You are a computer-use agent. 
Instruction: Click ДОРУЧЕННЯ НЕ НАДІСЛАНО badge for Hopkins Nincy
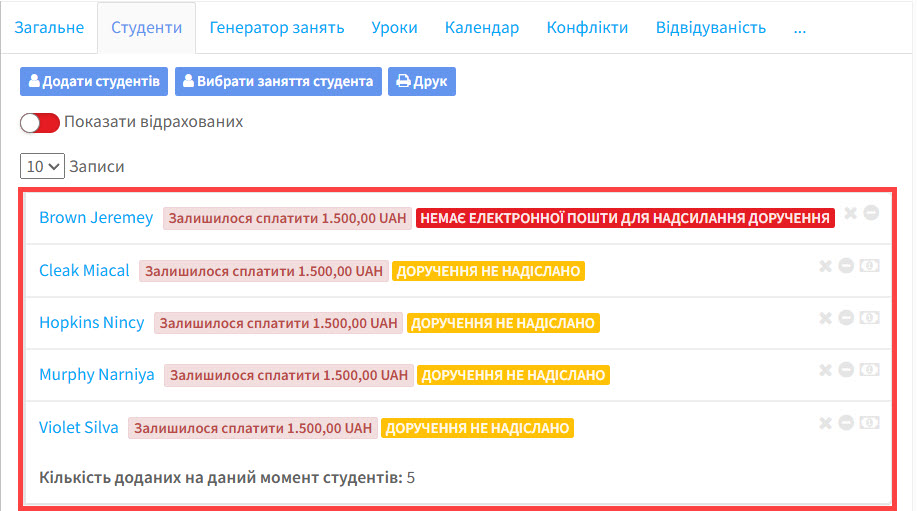(503, 323)
